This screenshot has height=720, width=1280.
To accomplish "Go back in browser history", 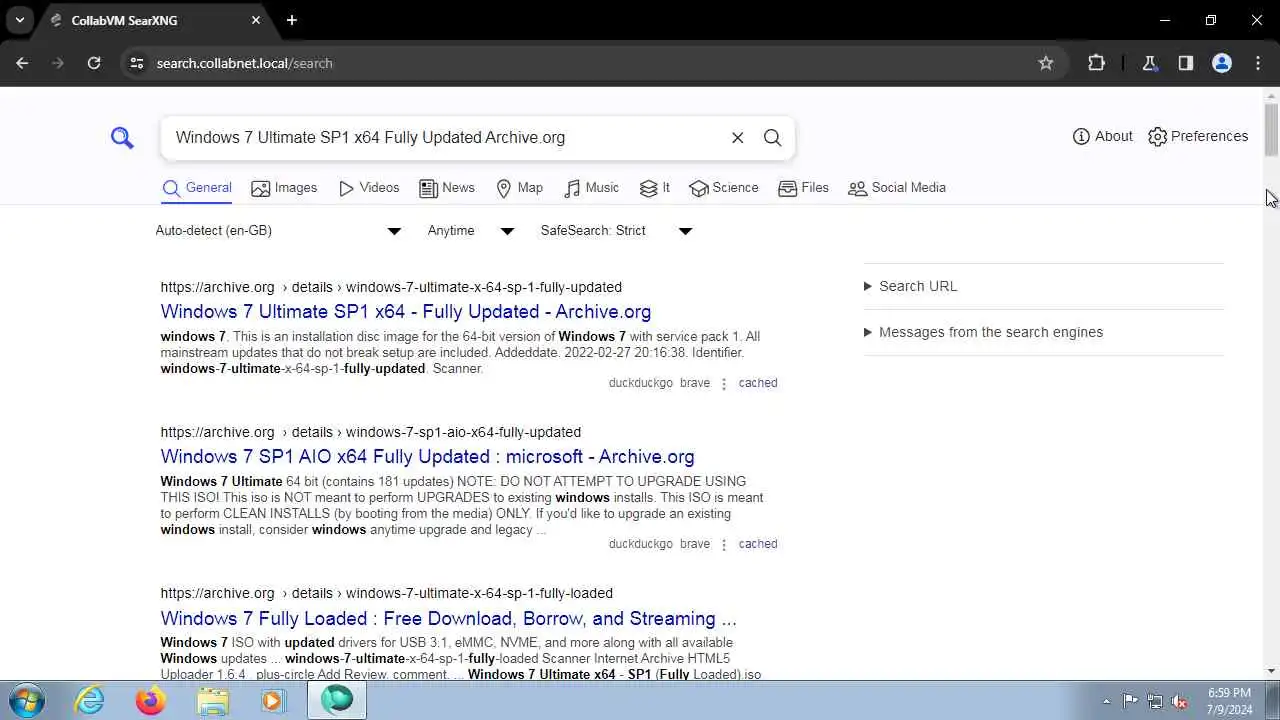I will click(22, 63).
